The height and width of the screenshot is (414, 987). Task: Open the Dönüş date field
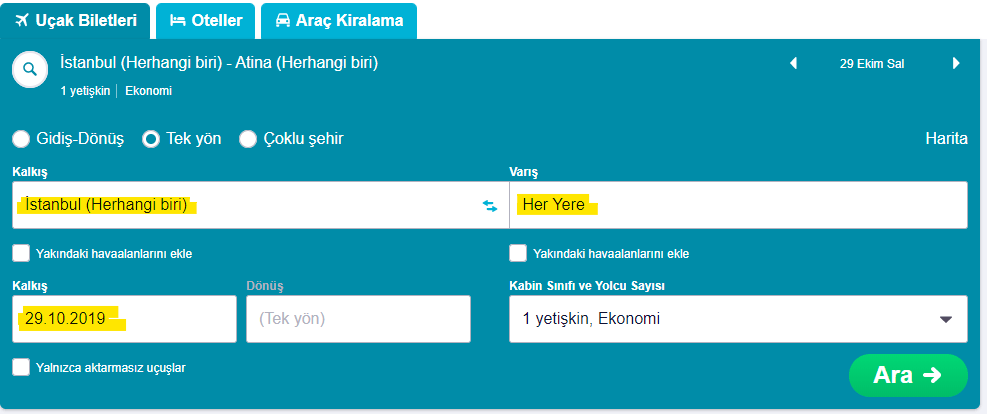click(358, 319)
